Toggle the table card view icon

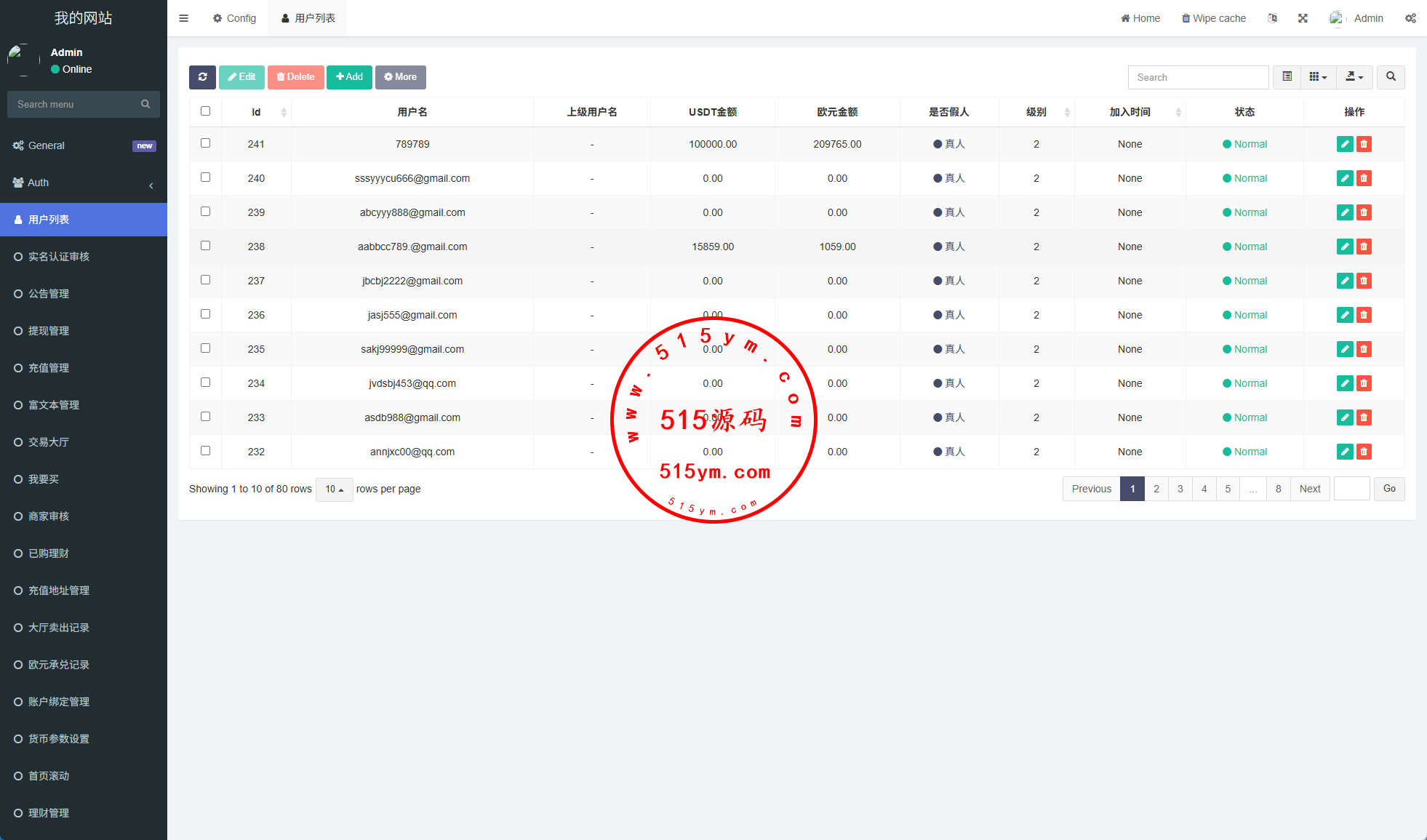point(1287,77)
